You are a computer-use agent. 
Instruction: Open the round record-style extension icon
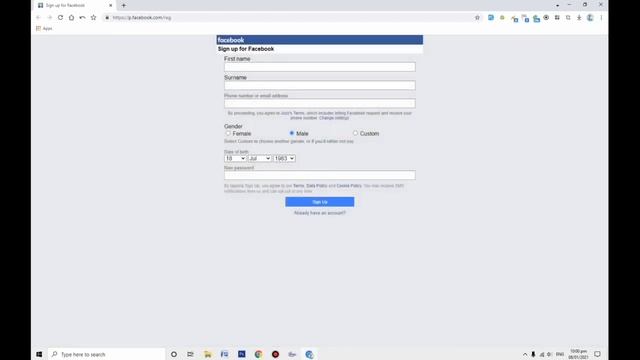(x=546, y=18)
